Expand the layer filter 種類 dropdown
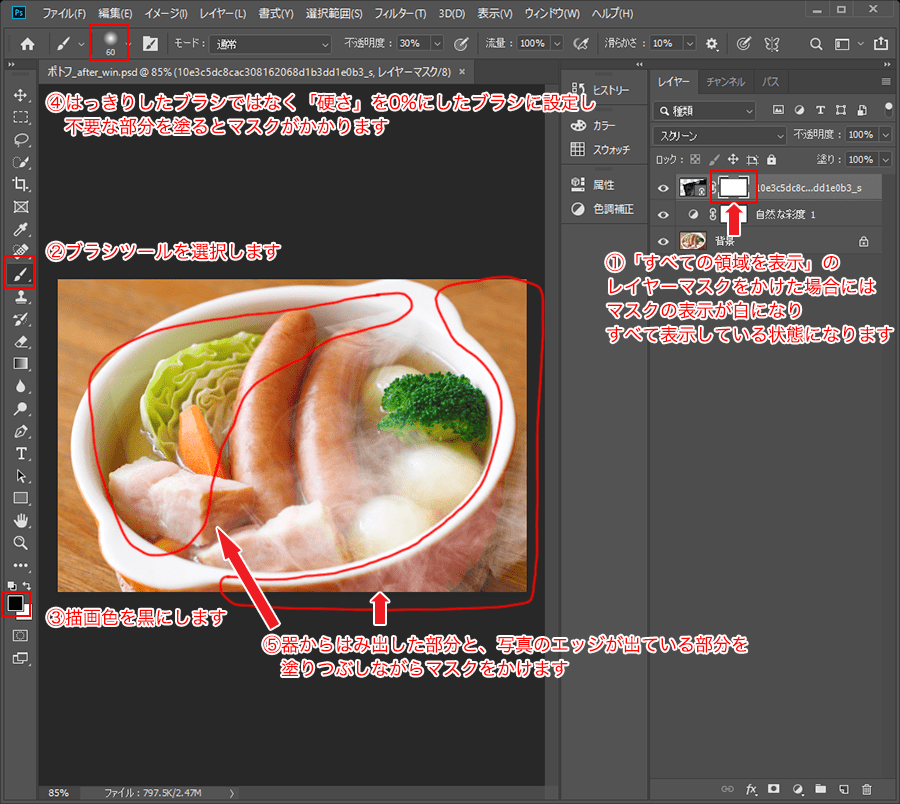The image size is (900, 804). pos(706,110)
